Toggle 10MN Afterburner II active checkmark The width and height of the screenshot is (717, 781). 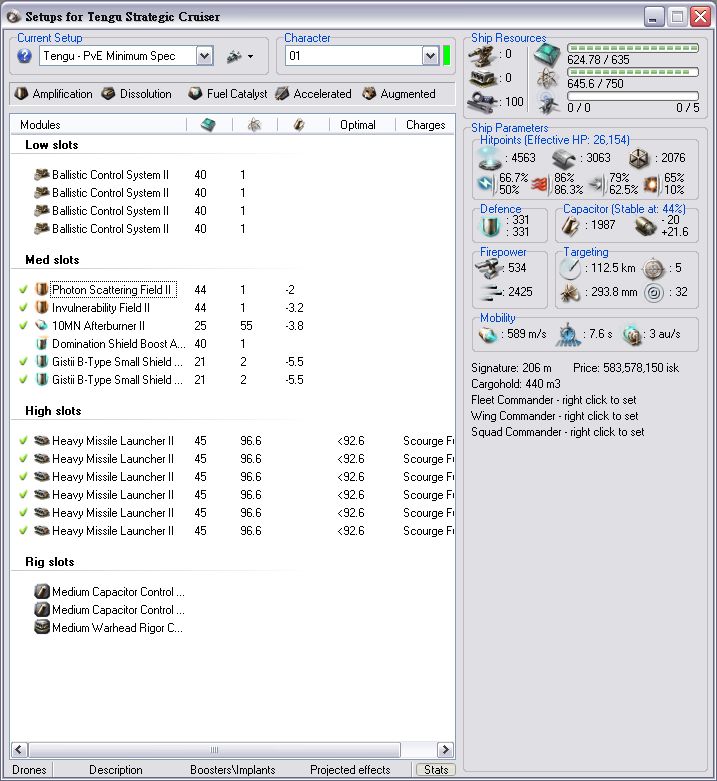pyautogui.click(x=23, y=325)
